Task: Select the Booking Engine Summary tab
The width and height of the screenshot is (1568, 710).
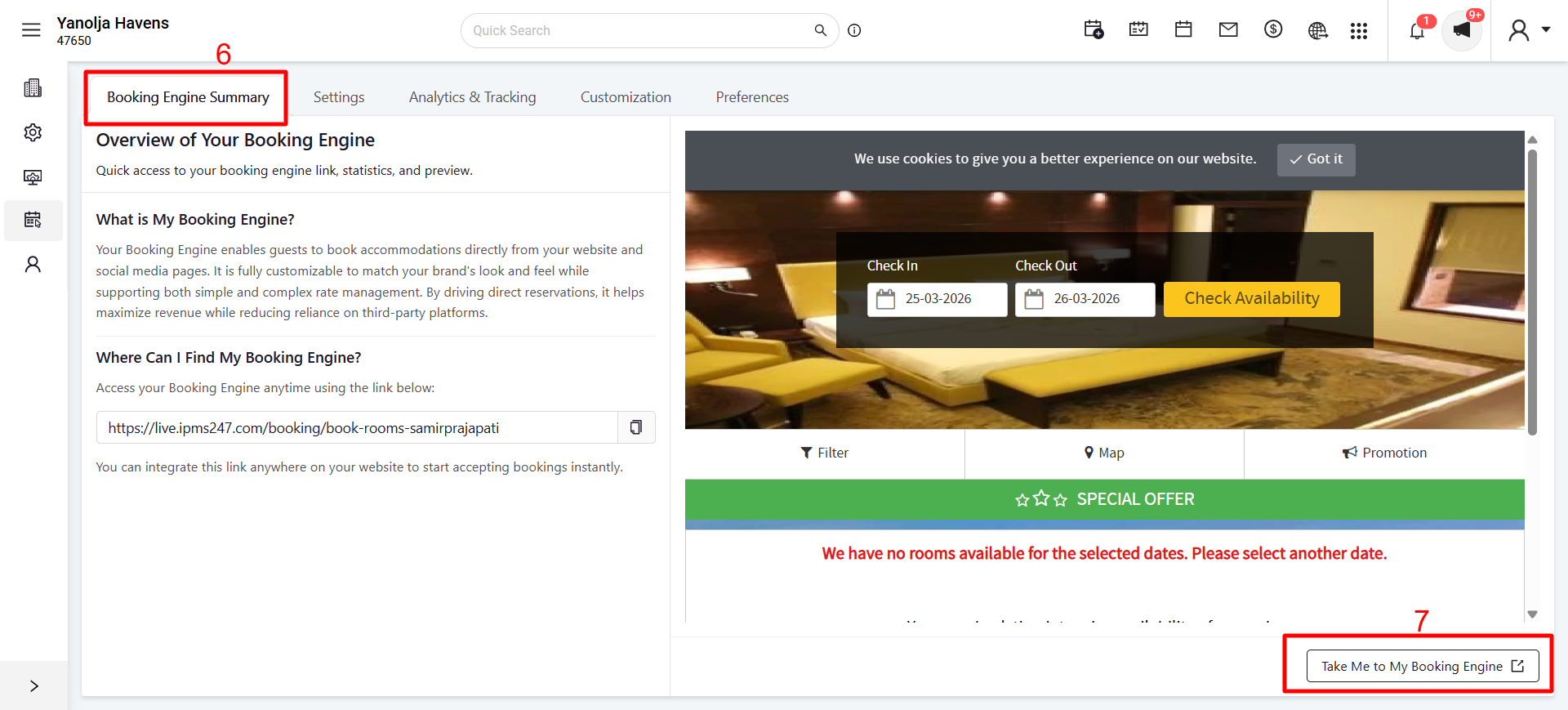Action: pos(188,97)
